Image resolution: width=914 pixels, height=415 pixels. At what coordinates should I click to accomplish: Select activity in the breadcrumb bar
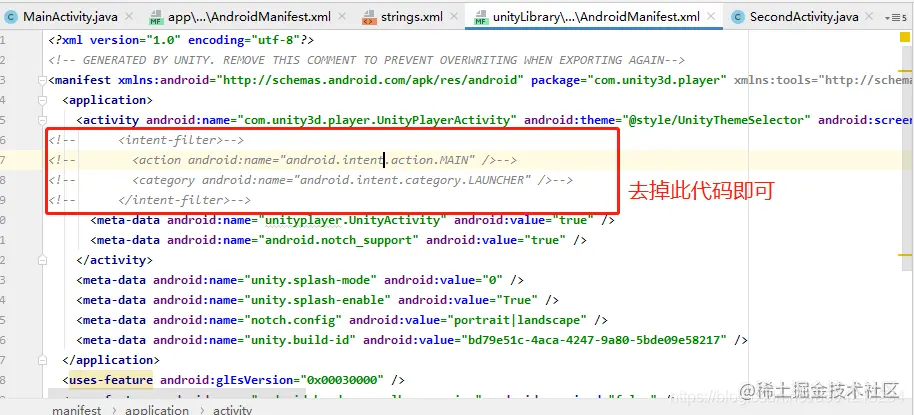tap(232, 410)
